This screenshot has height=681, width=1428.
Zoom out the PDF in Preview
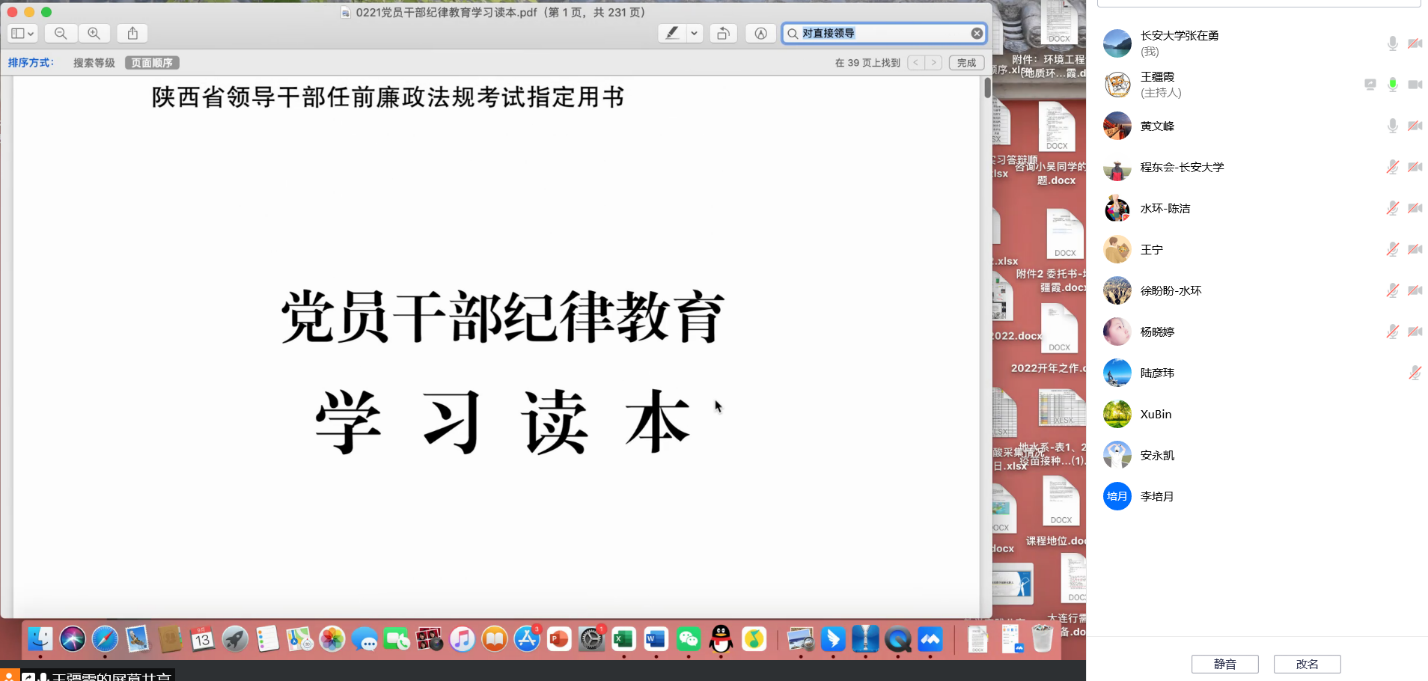(x=61, y=33)
